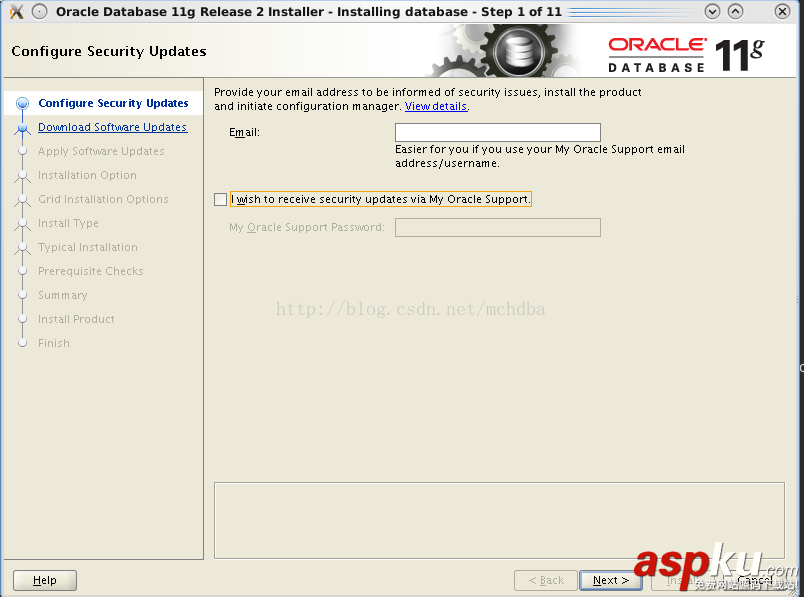Screen dimensions: 804x597
Task: Open the window menu circle button
Action: click(x=39, y=11)
